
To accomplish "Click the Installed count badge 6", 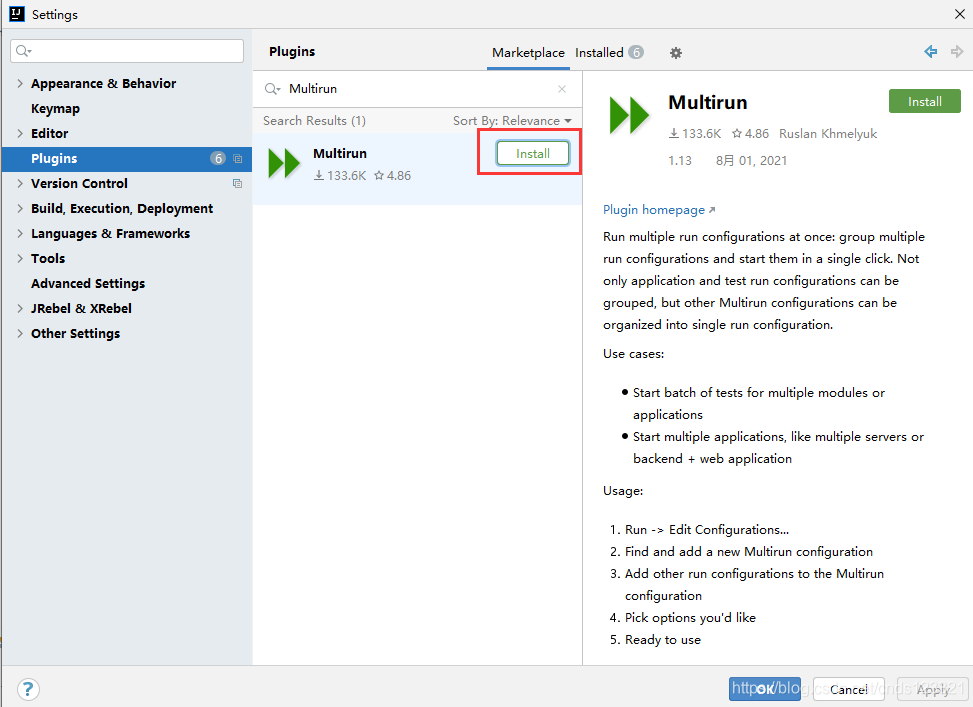I will pos(635,53).
